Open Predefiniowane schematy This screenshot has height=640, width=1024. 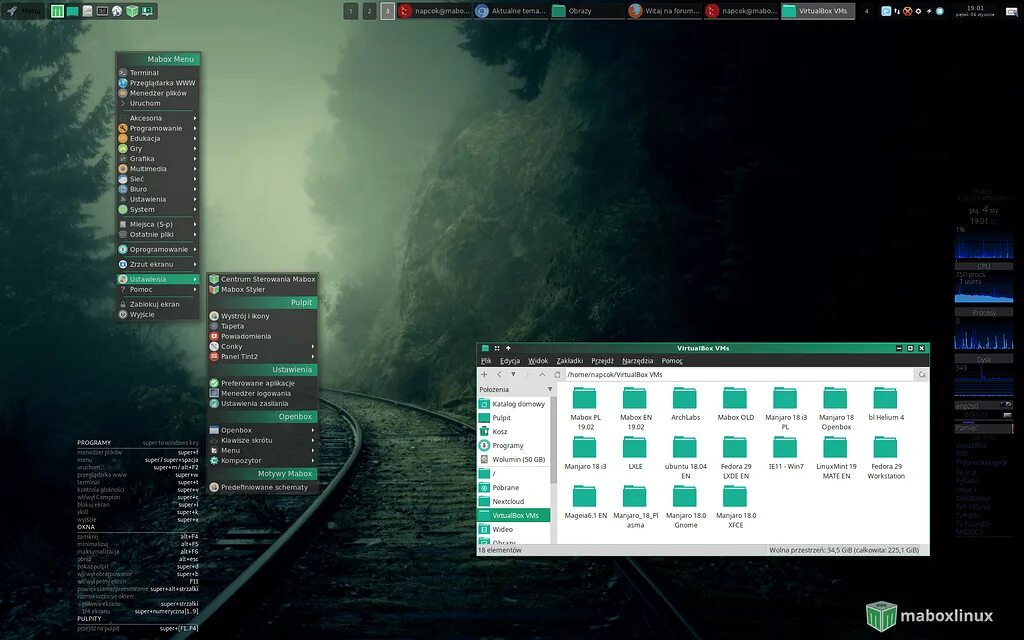coord(262,487)
